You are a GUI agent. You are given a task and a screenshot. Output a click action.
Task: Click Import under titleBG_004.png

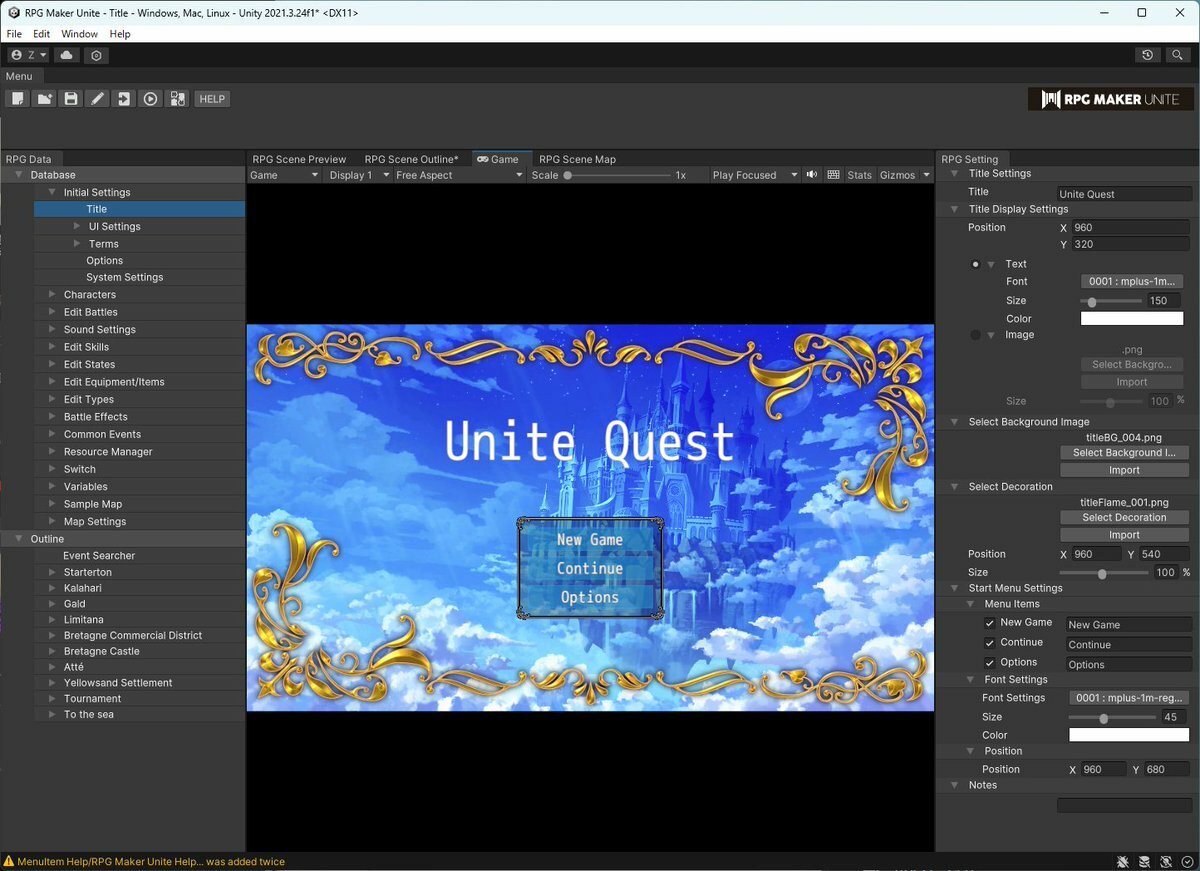(x=1124, y=470)
